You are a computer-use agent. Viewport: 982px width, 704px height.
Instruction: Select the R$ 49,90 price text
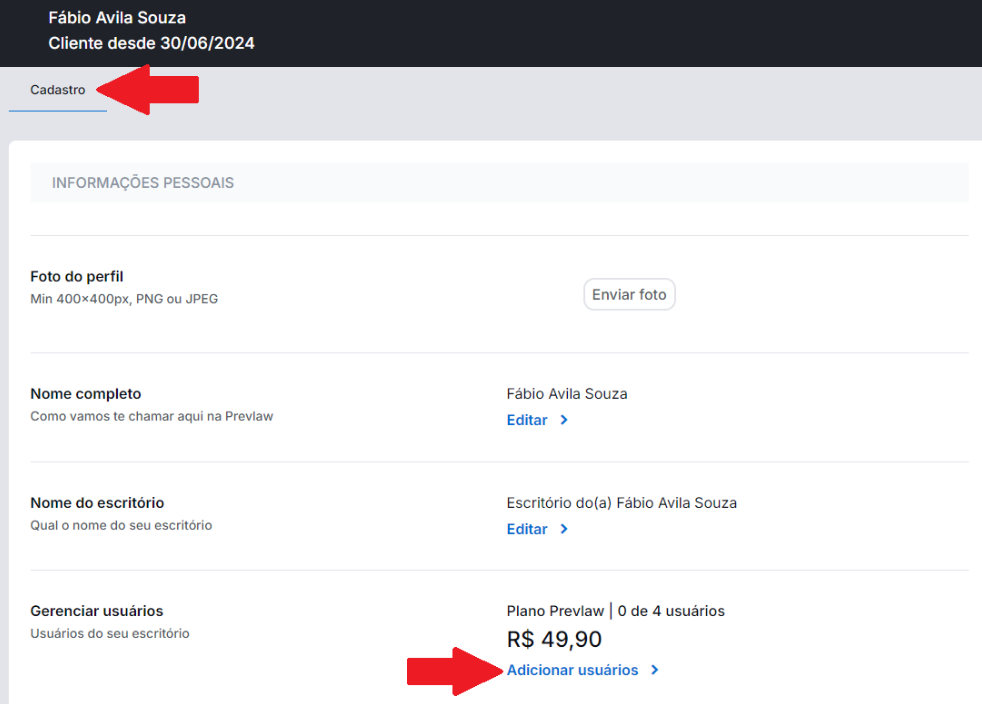point(554,639)
